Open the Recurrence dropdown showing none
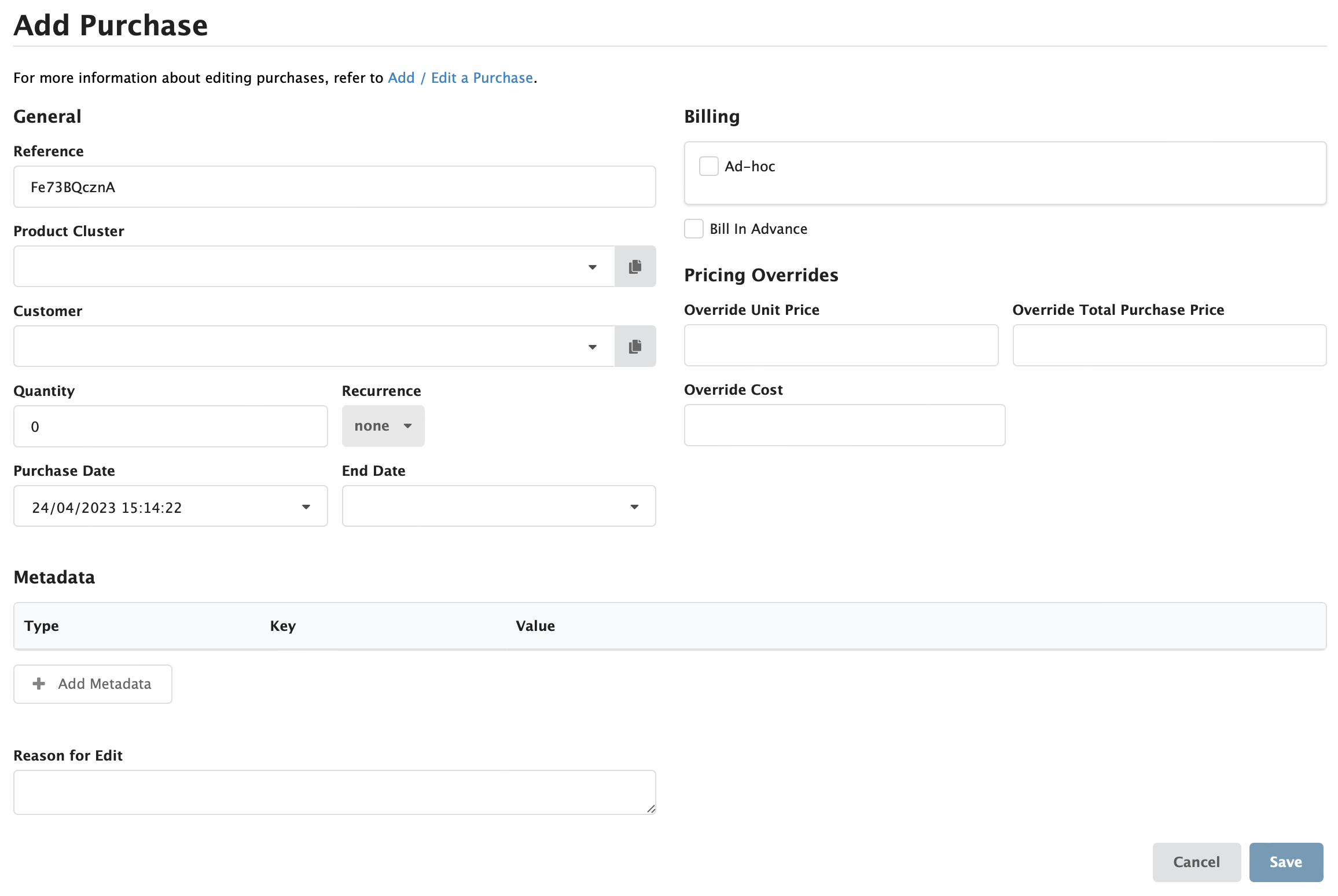1338x896 pixels. point(383,425)
